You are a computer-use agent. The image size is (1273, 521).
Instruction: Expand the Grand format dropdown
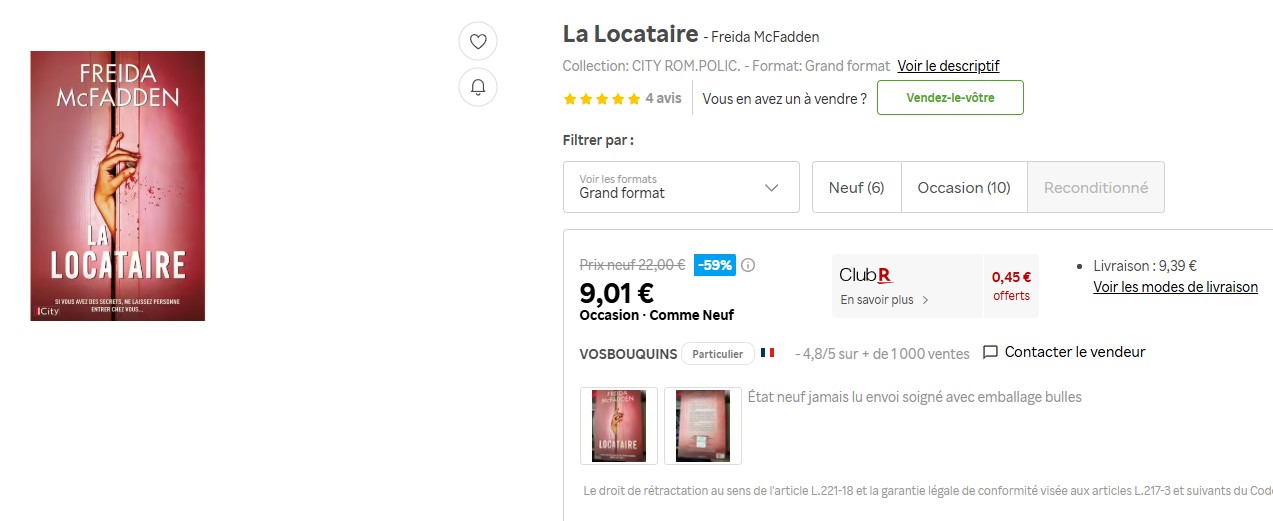tap(681, 187)
